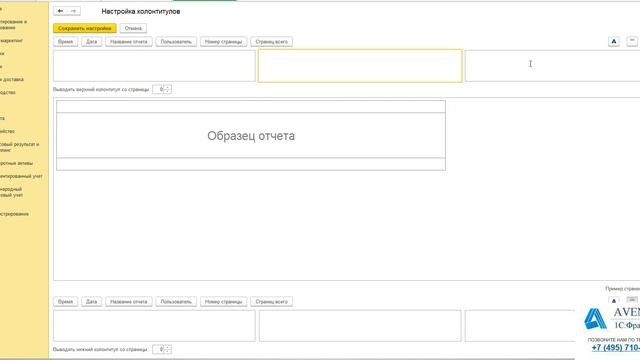This screenshot has width=640, height=360.
Task: Focus the center lower footer text field
Action: tap(360, 326)
